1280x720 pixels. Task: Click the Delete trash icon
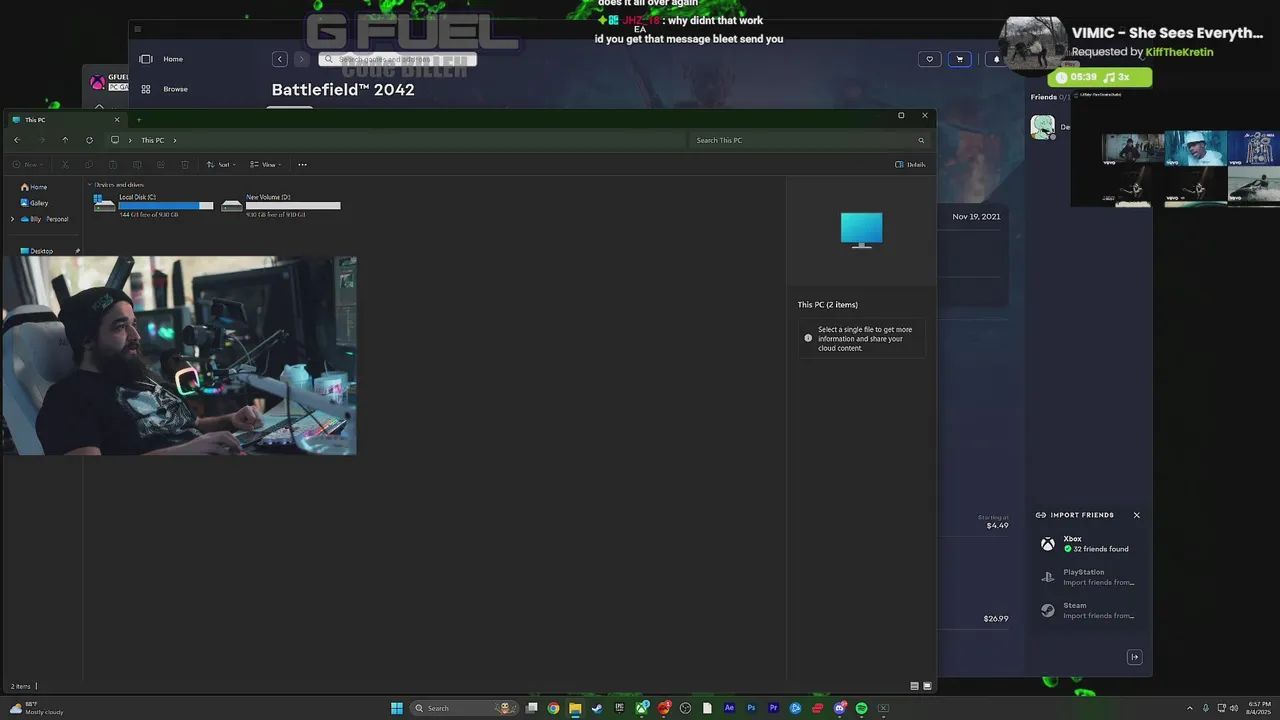[185, 165]
